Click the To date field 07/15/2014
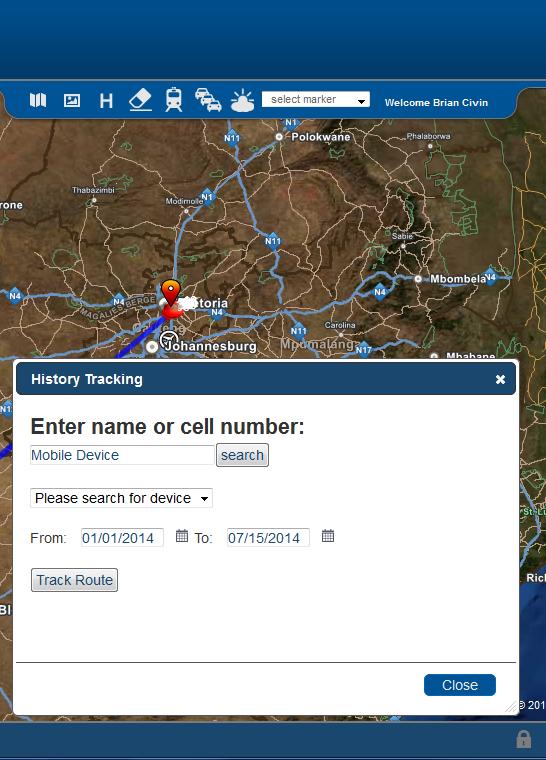Image resolution: width=546 pixels, height=760 pixels. tap(268, 538)
